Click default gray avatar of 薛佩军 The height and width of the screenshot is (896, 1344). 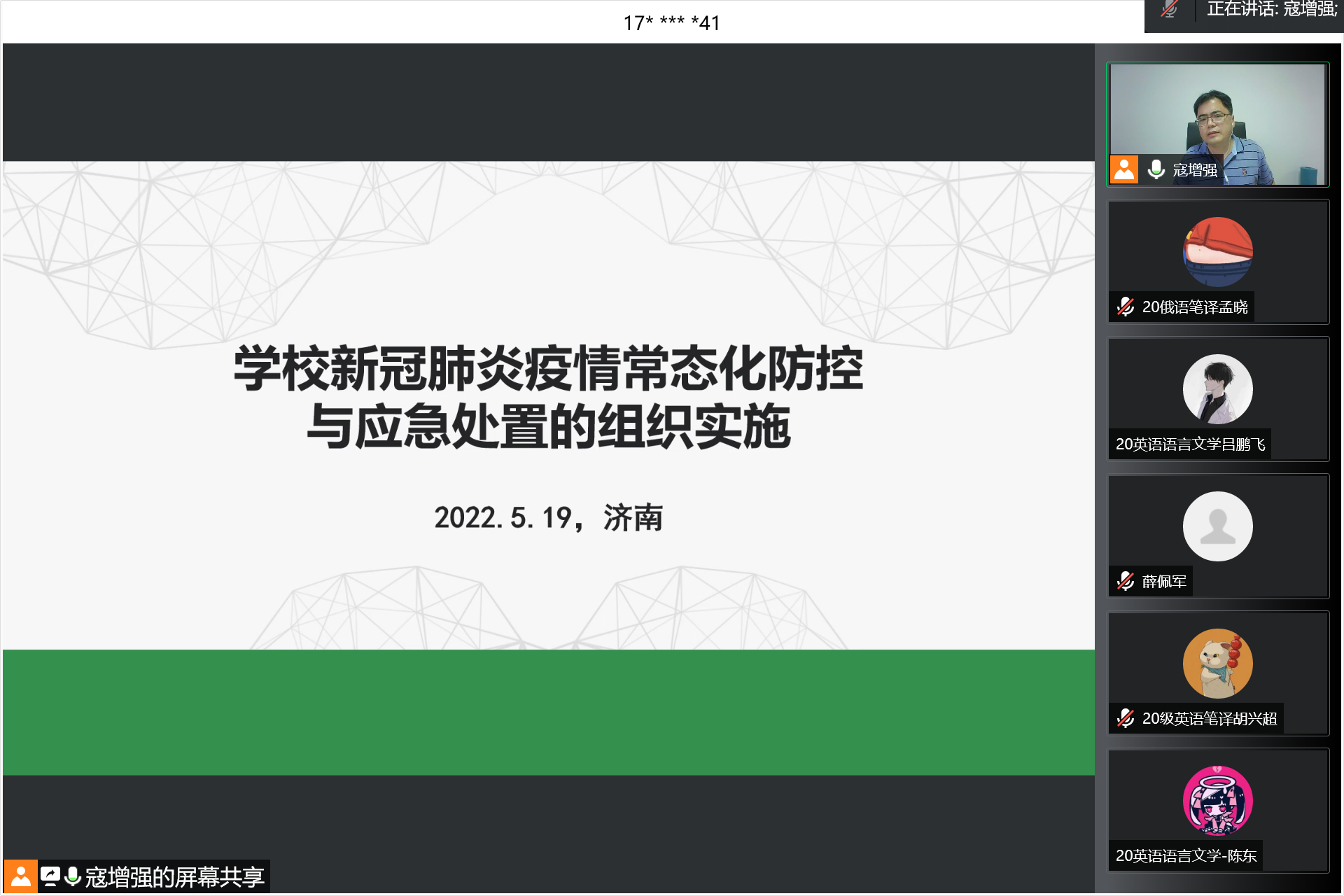pyautogui.click(x=1218, y=526)
